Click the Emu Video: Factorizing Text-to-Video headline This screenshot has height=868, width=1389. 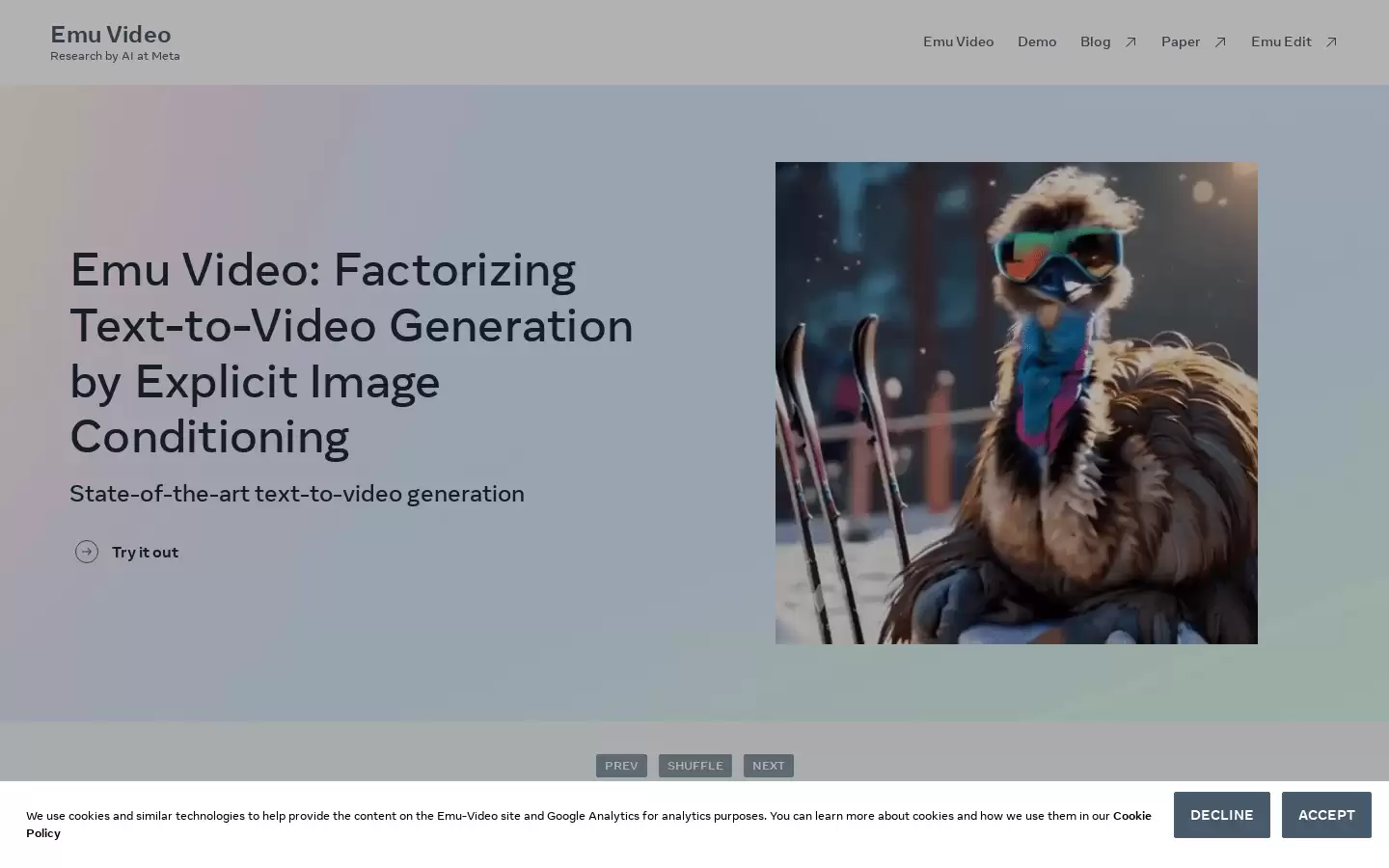click(x=352, y=352)
